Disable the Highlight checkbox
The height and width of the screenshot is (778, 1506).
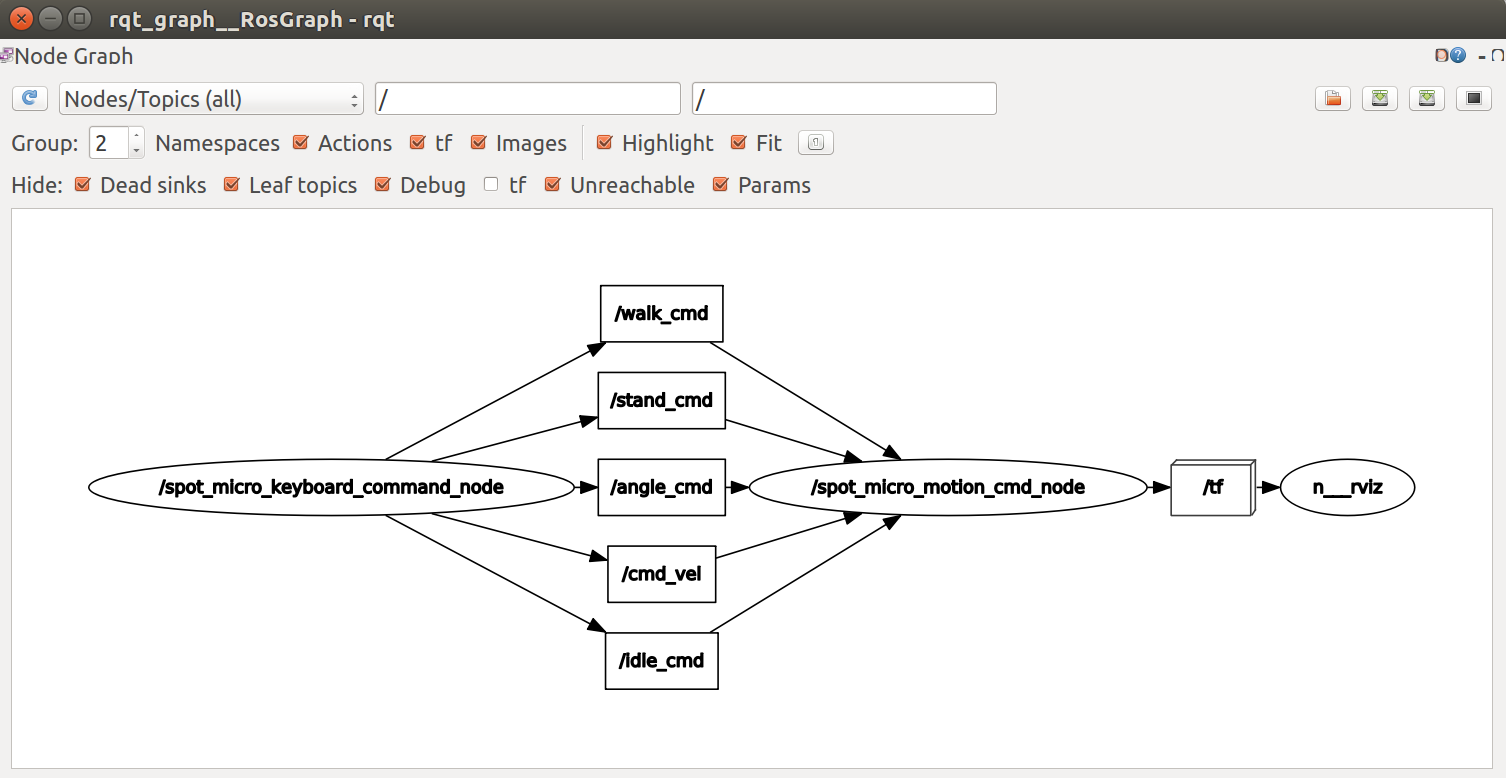(604, 143)
